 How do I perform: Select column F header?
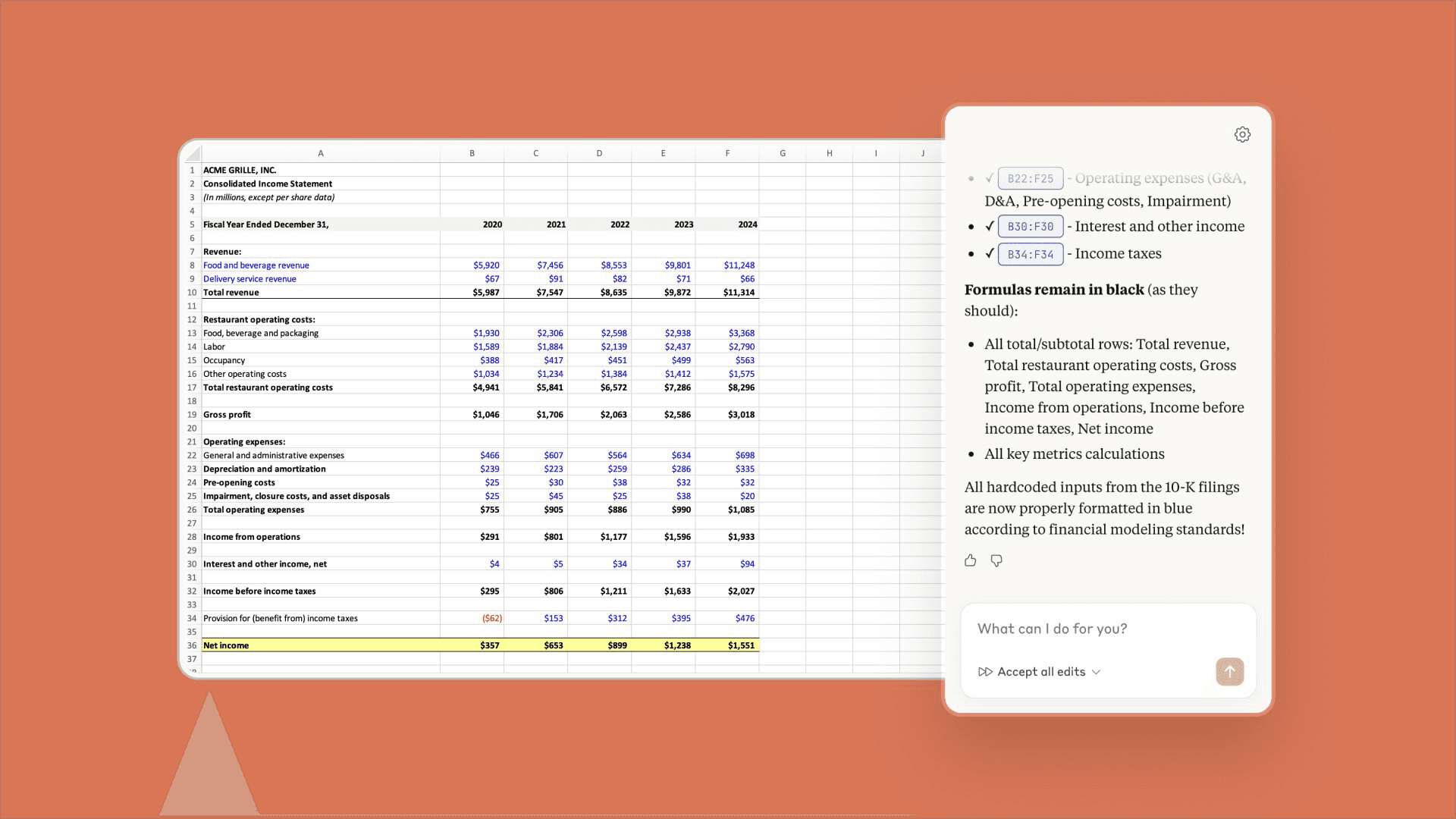coord(727,153)
